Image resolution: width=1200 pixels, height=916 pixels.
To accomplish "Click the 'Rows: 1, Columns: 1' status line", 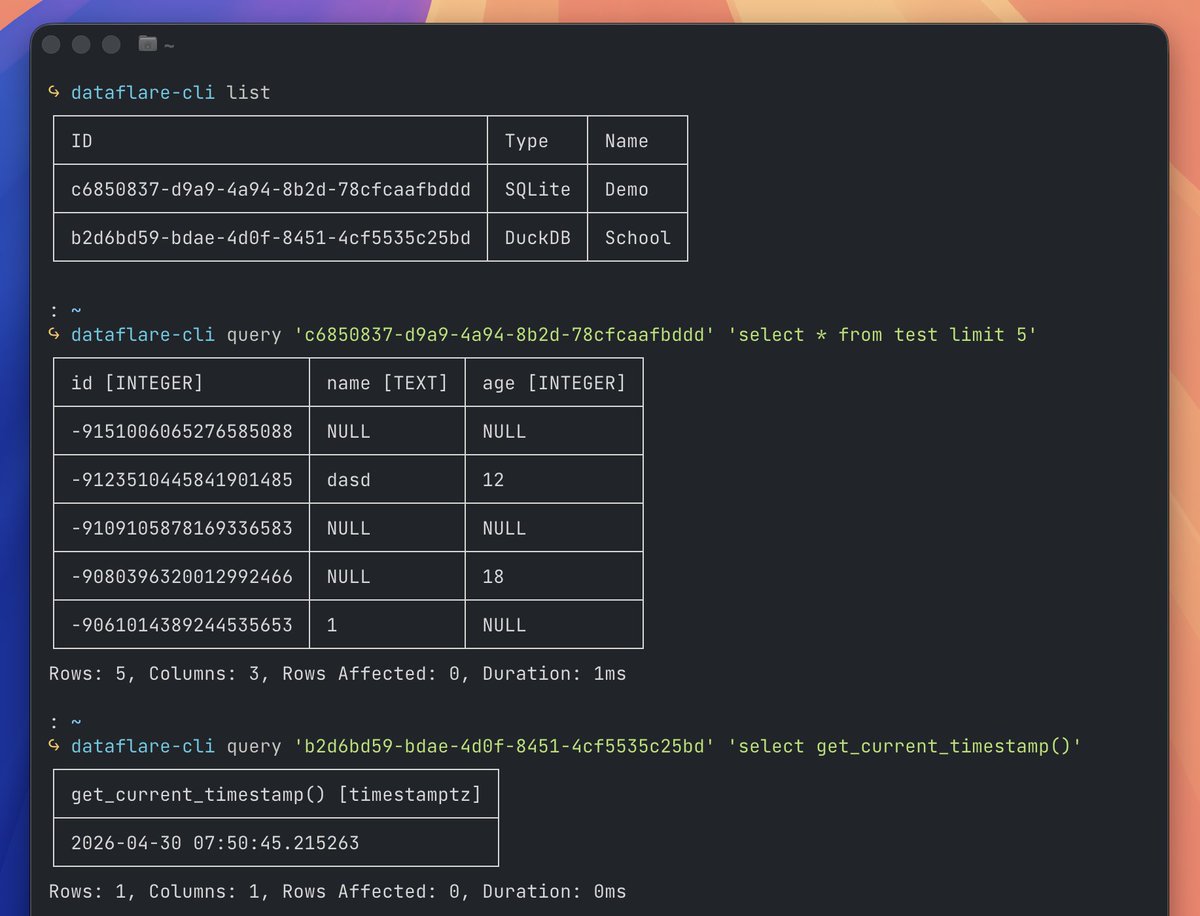I will 337,891.
